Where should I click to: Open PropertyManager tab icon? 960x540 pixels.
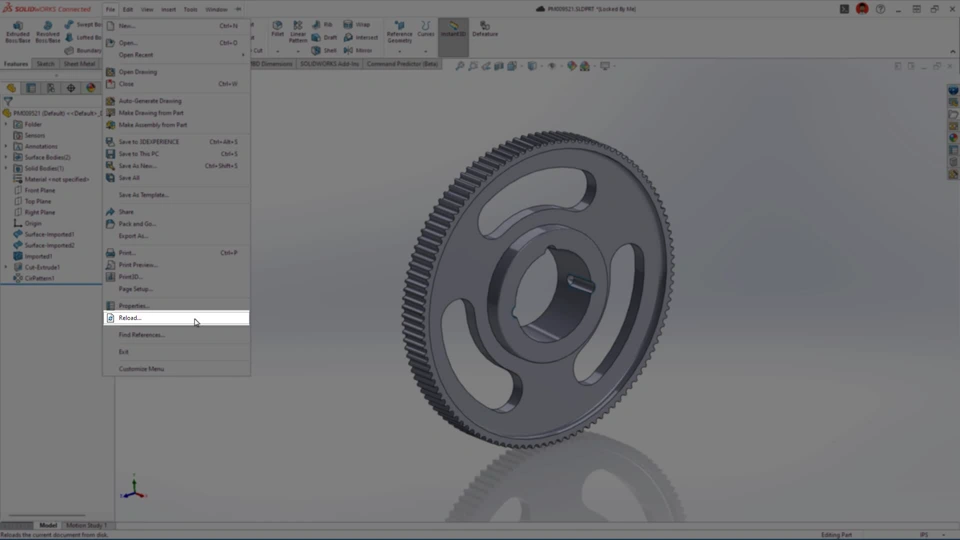click(31, 88)
